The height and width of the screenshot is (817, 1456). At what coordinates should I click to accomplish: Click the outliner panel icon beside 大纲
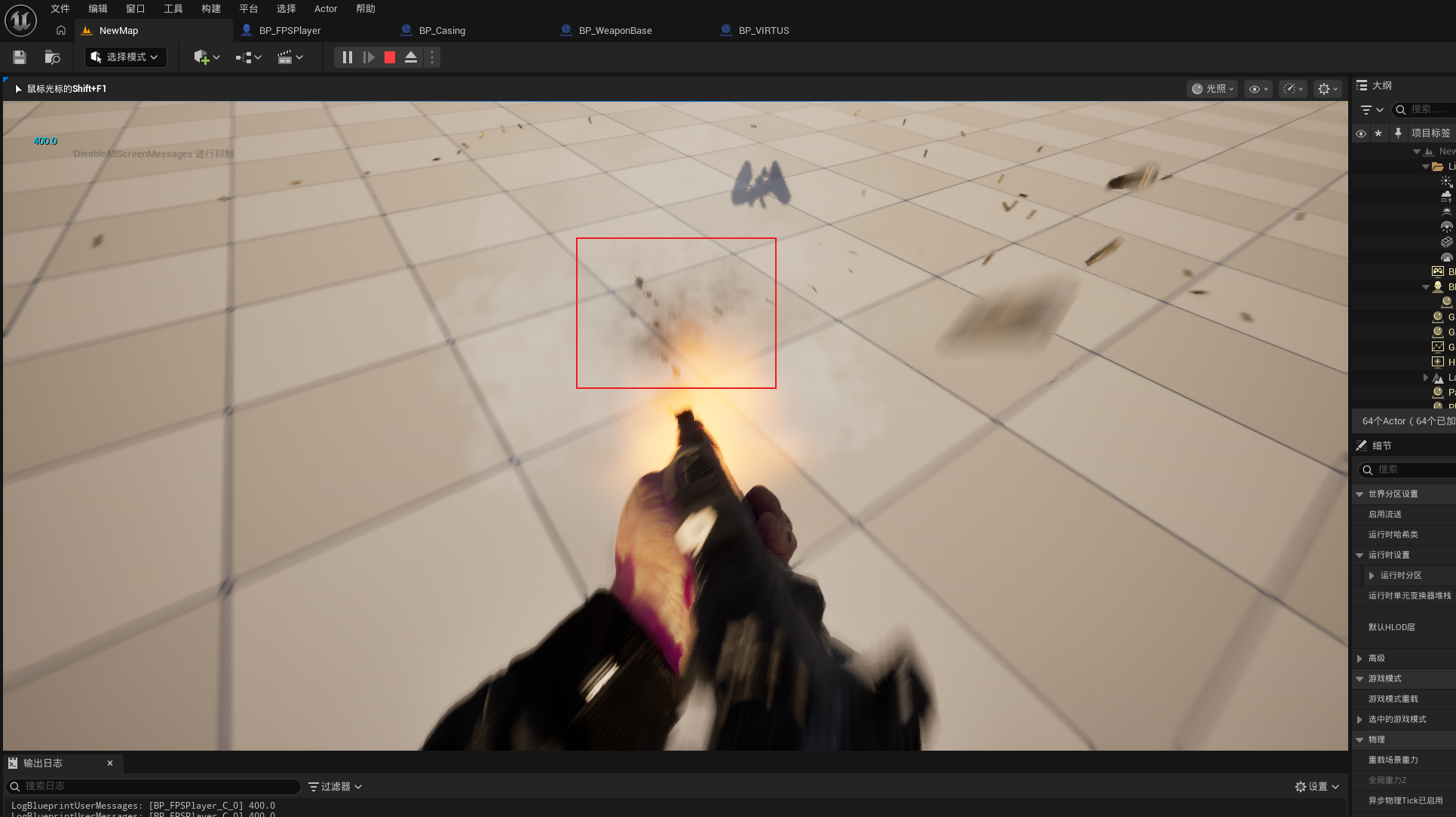coord(1362,85)
